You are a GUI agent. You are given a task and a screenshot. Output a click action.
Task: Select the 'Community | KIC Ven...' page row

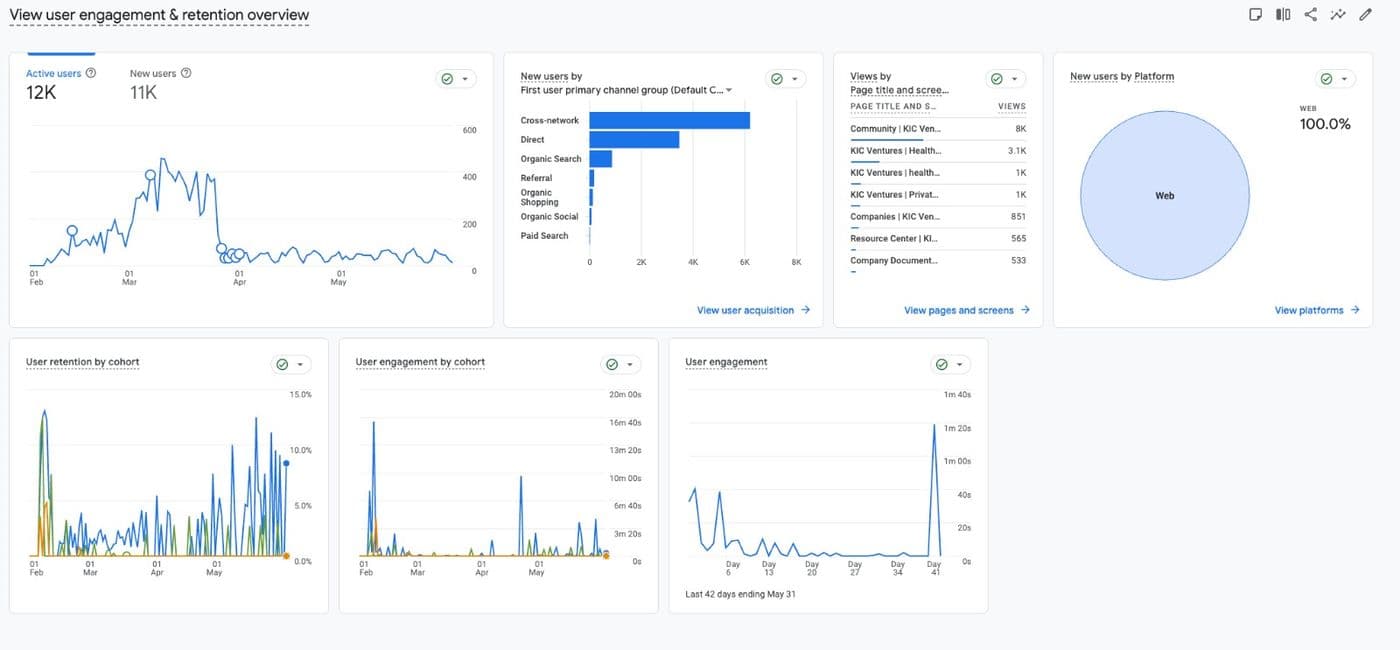click(x=938, y=131)
